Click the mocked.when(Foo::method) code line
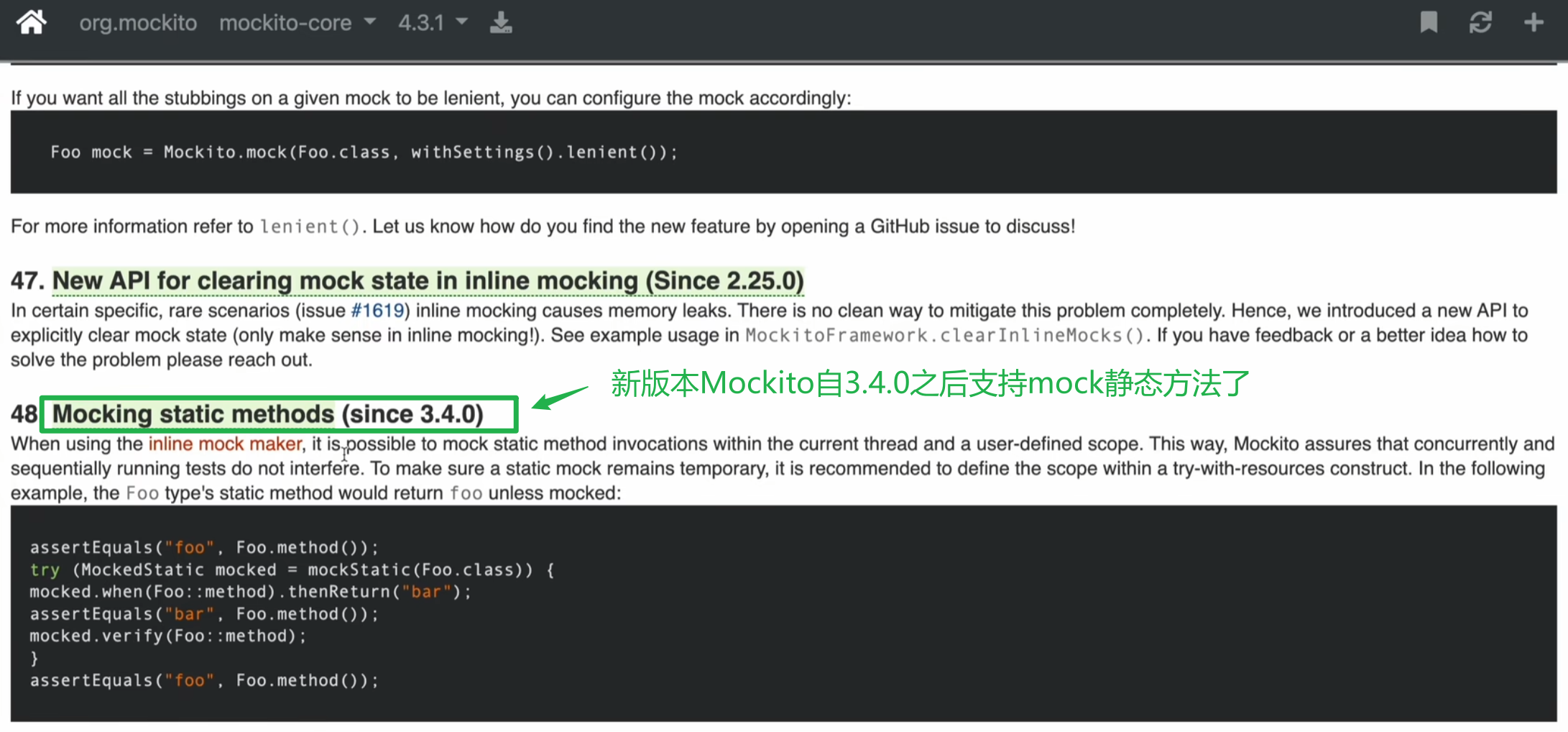The image size is (1568, 732). pyautogui.click(x=250, y=592)
